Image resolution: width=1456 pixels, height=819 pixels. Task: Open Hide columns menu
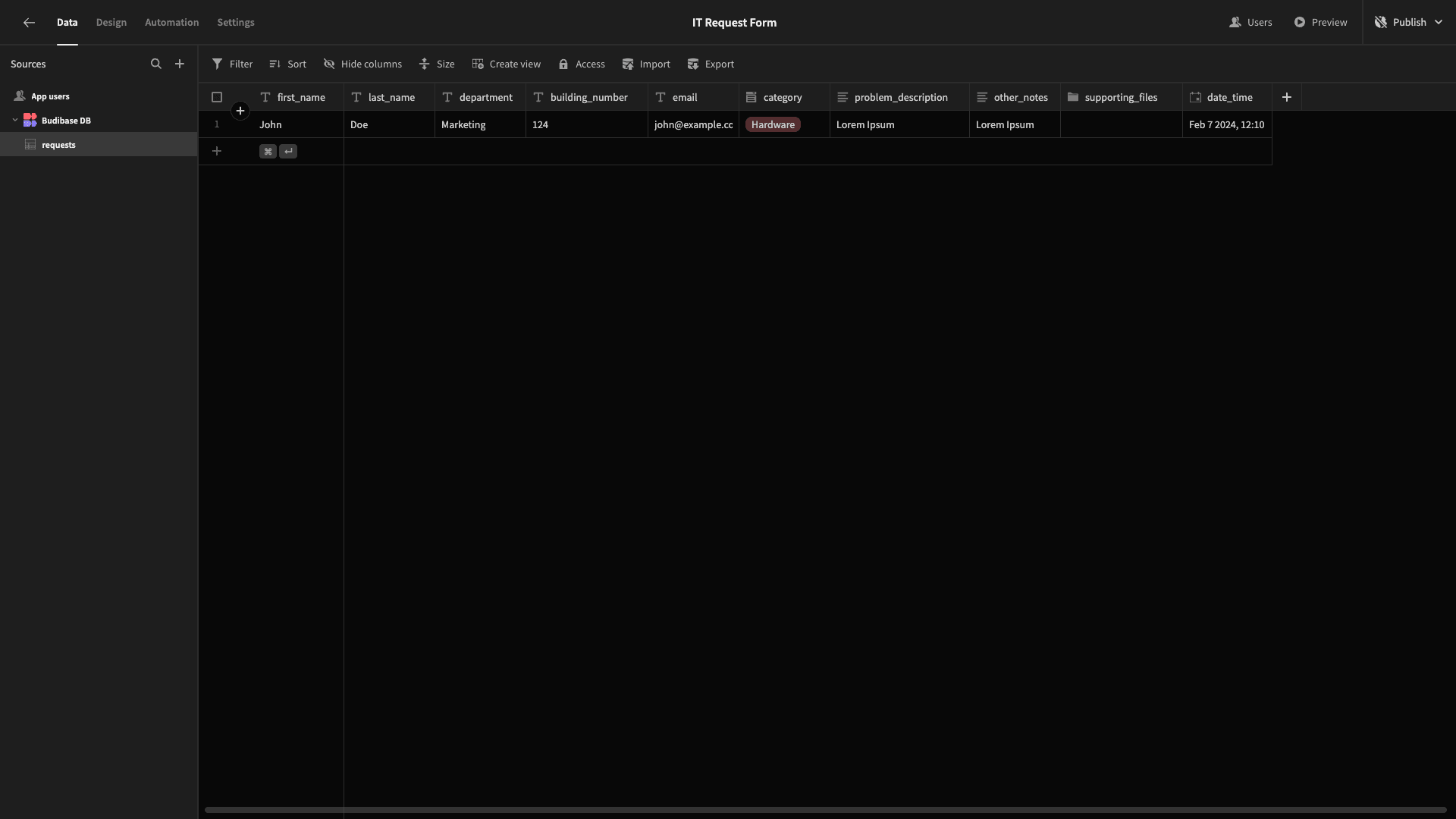[x=362, y=64]
